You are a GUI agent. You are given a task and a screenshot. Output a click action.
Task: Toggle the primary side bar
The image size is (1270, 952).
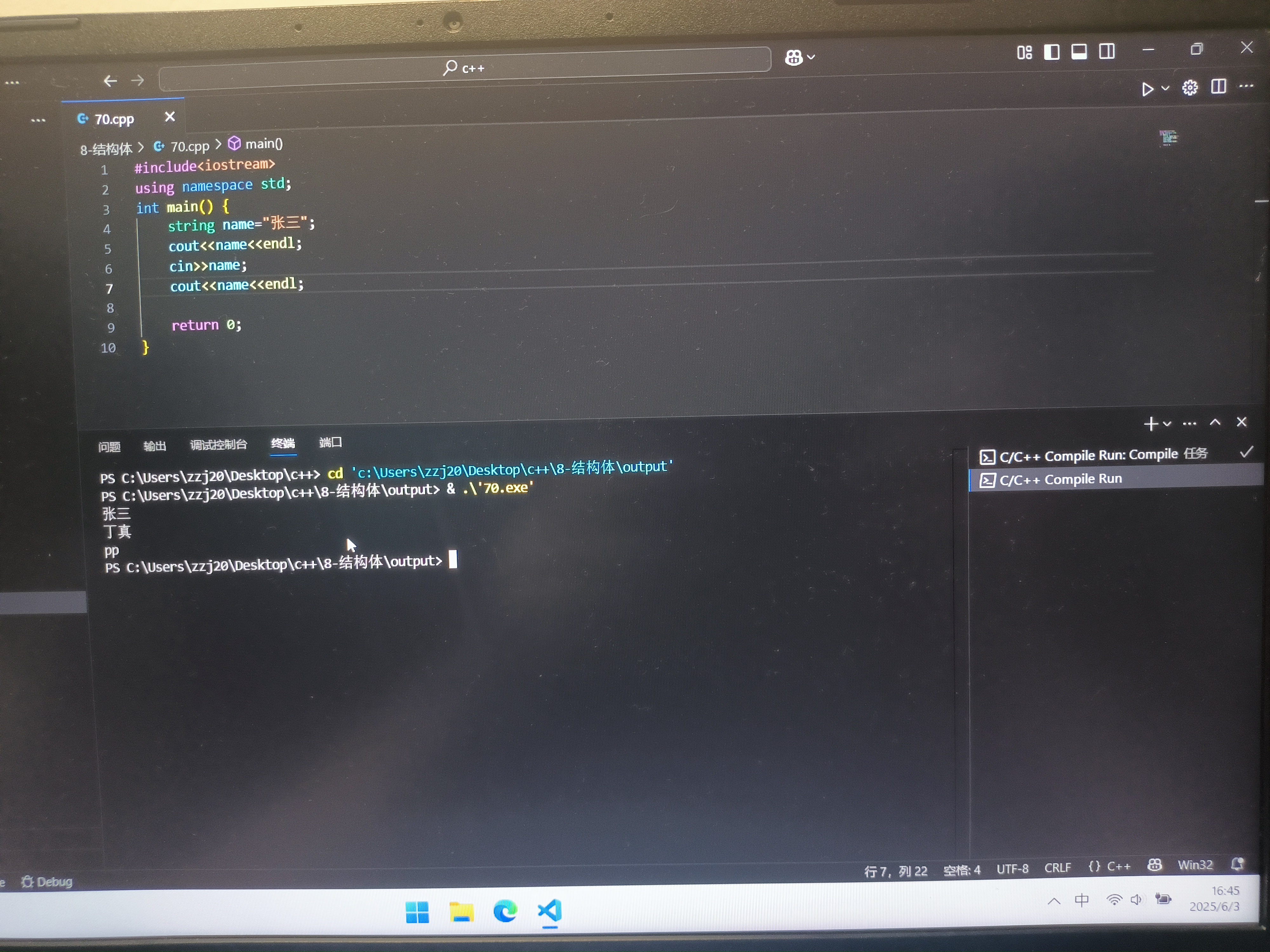tap(1051, 52)
